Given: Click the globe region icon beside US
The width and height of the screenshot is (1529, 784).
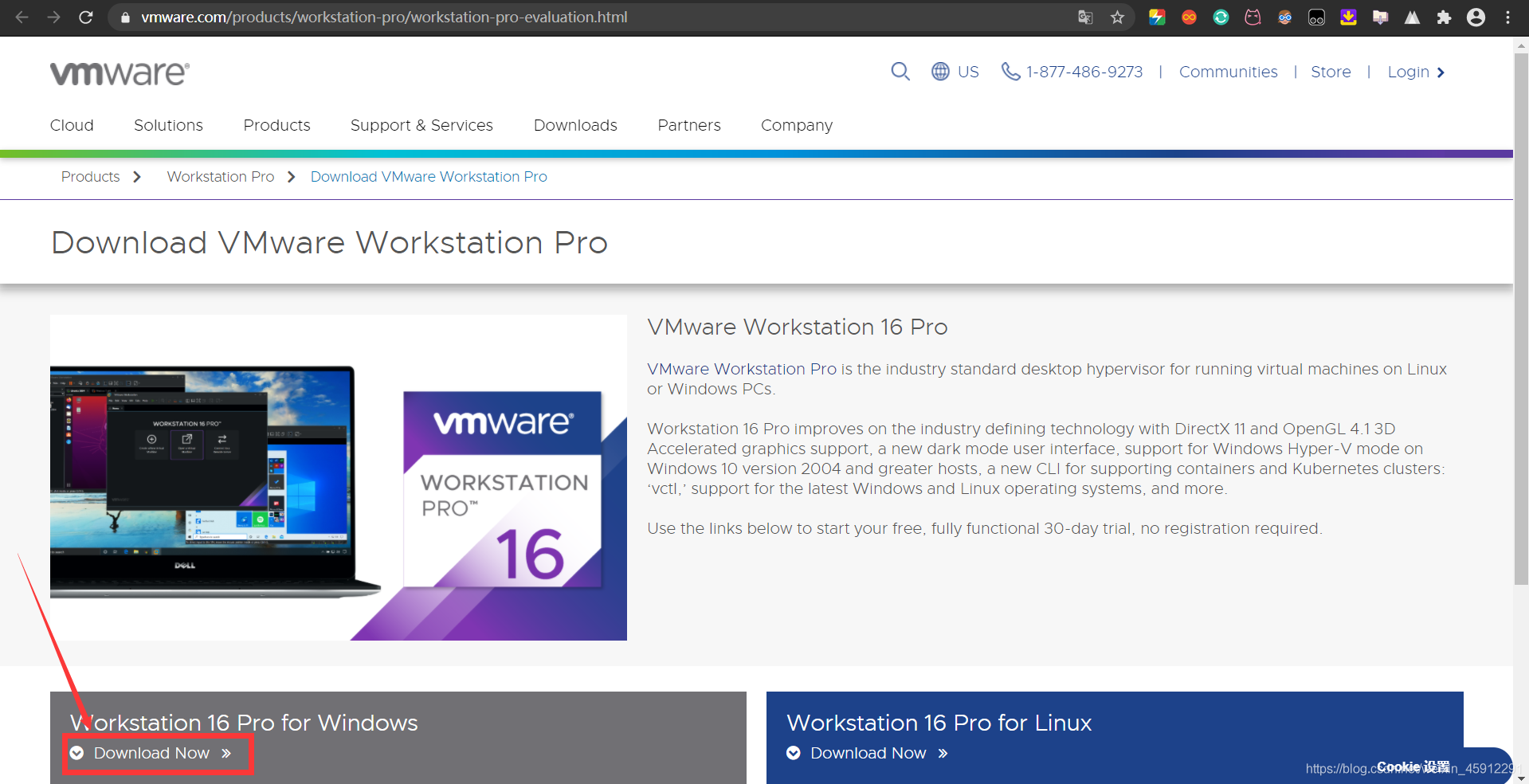Looking at the screenshot, I should pyautogui.click(x=940, y=72).
